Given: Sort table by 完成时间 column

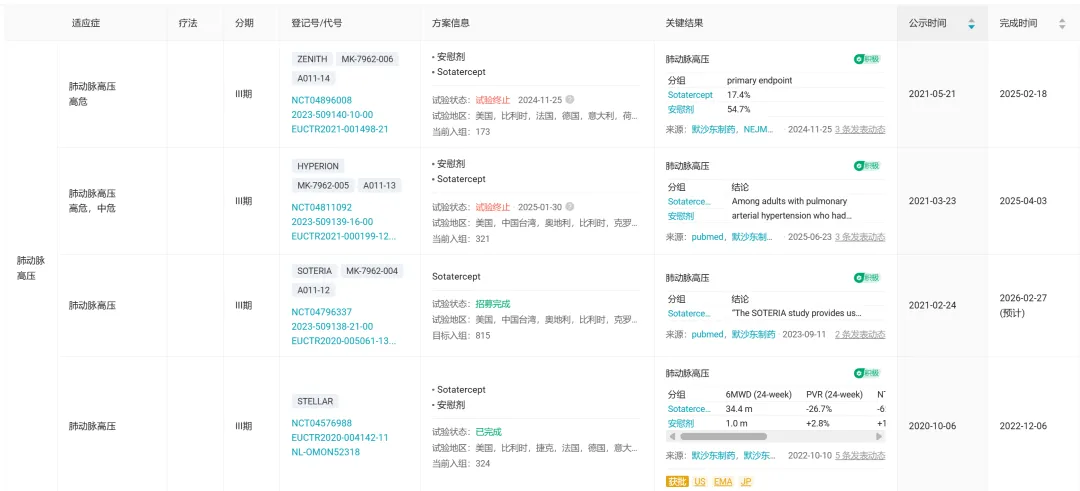Looking at the screenshot, I should tap(1061, 23).
